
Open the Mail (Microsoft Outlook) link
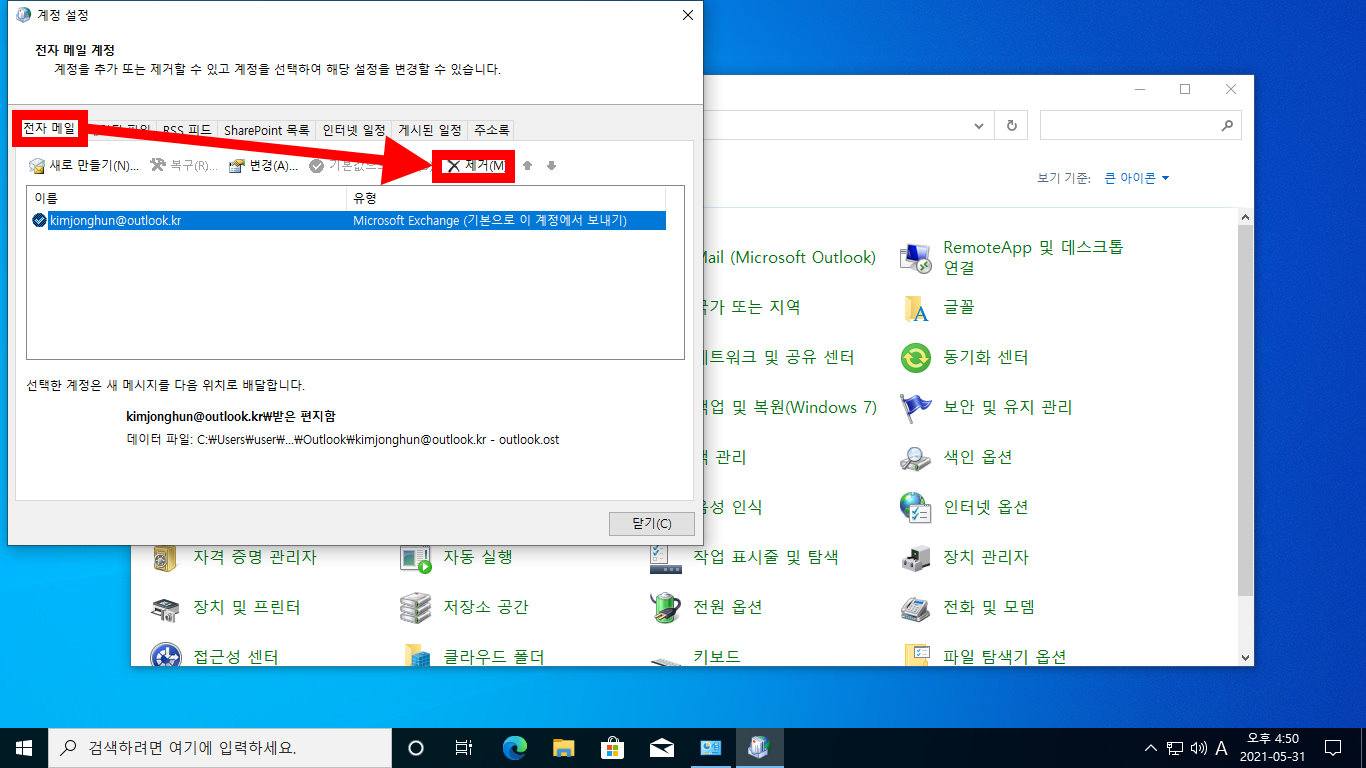(x=790, y=258)
